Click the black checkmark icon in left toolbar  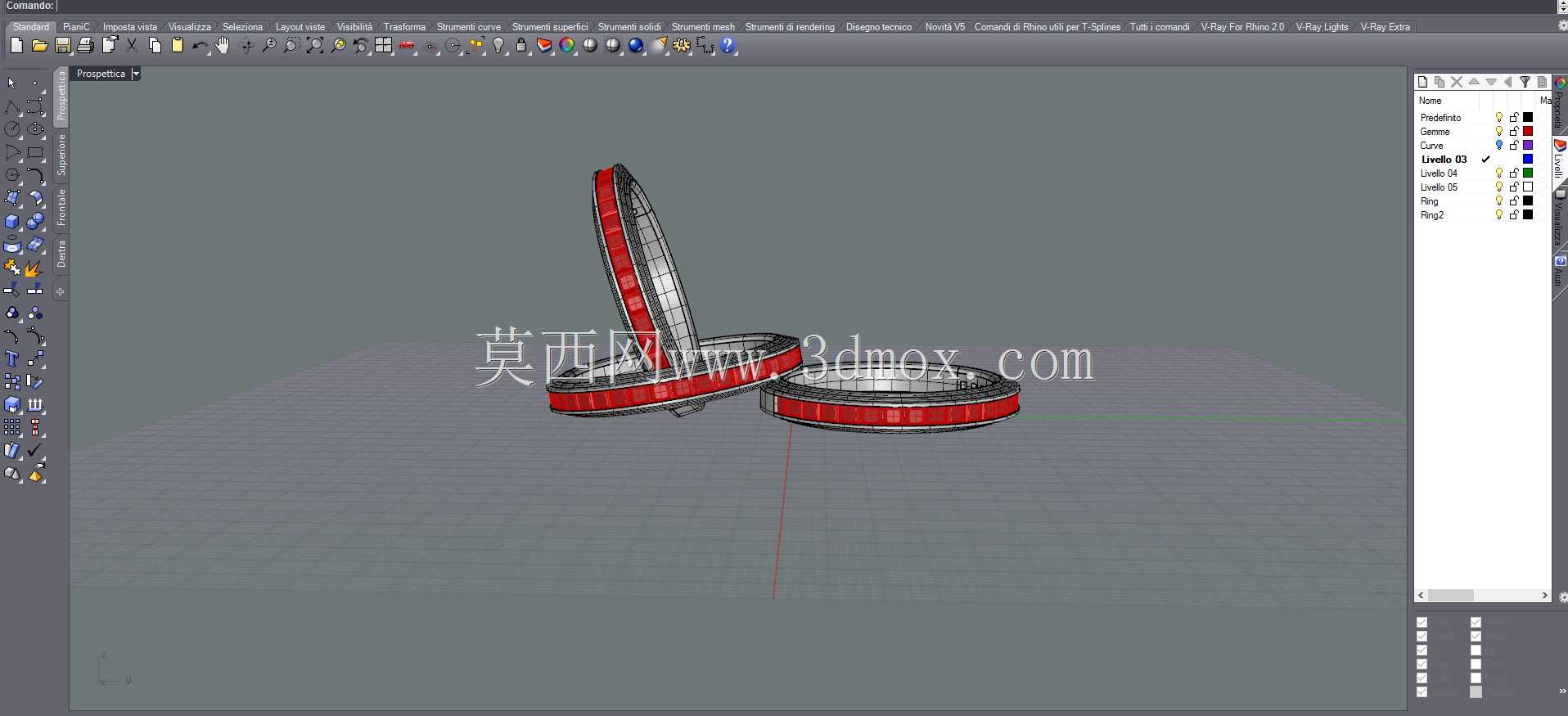pyautogui.click(x=35, y=451)
